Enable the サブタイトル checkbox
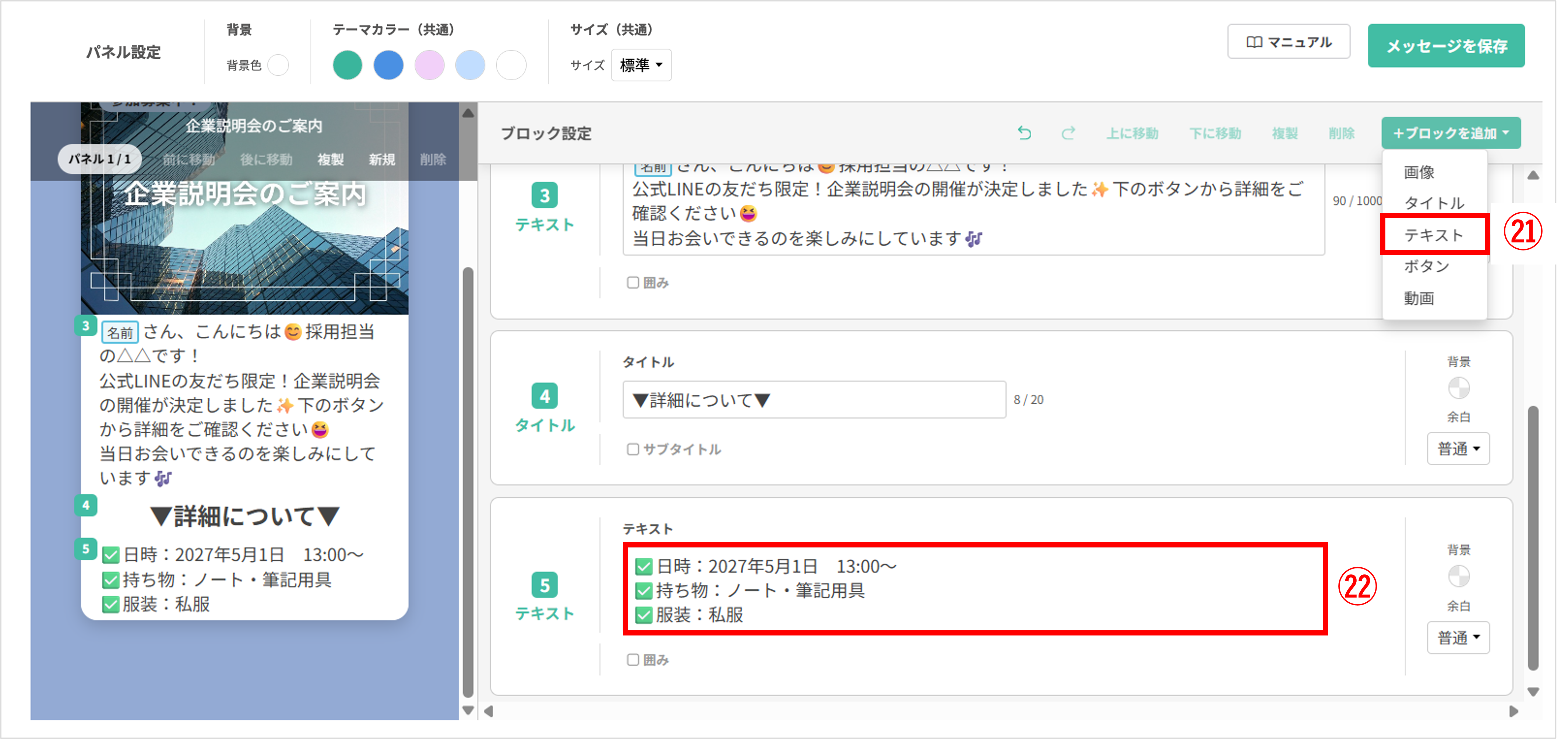This screenshot has height=739, width=1568. pyautogui.click(x=633, y=449)
